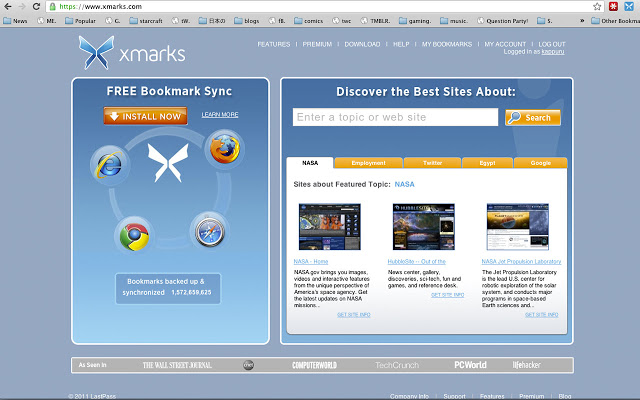Click the NASA - Home link

coord(311,262)
